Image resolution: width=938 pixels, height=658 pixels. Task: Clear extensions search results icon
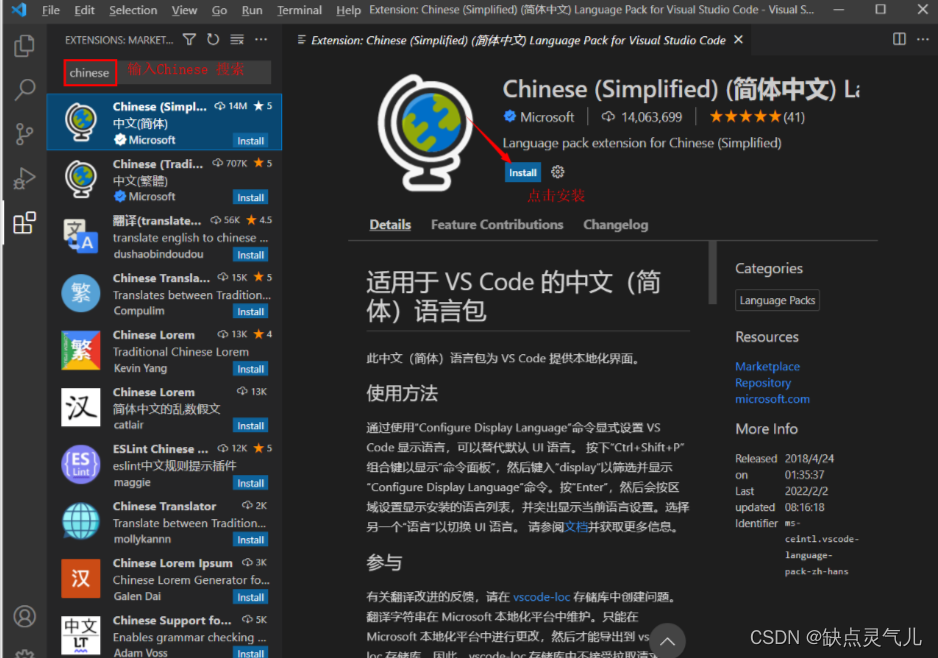(x=237, y=39)
